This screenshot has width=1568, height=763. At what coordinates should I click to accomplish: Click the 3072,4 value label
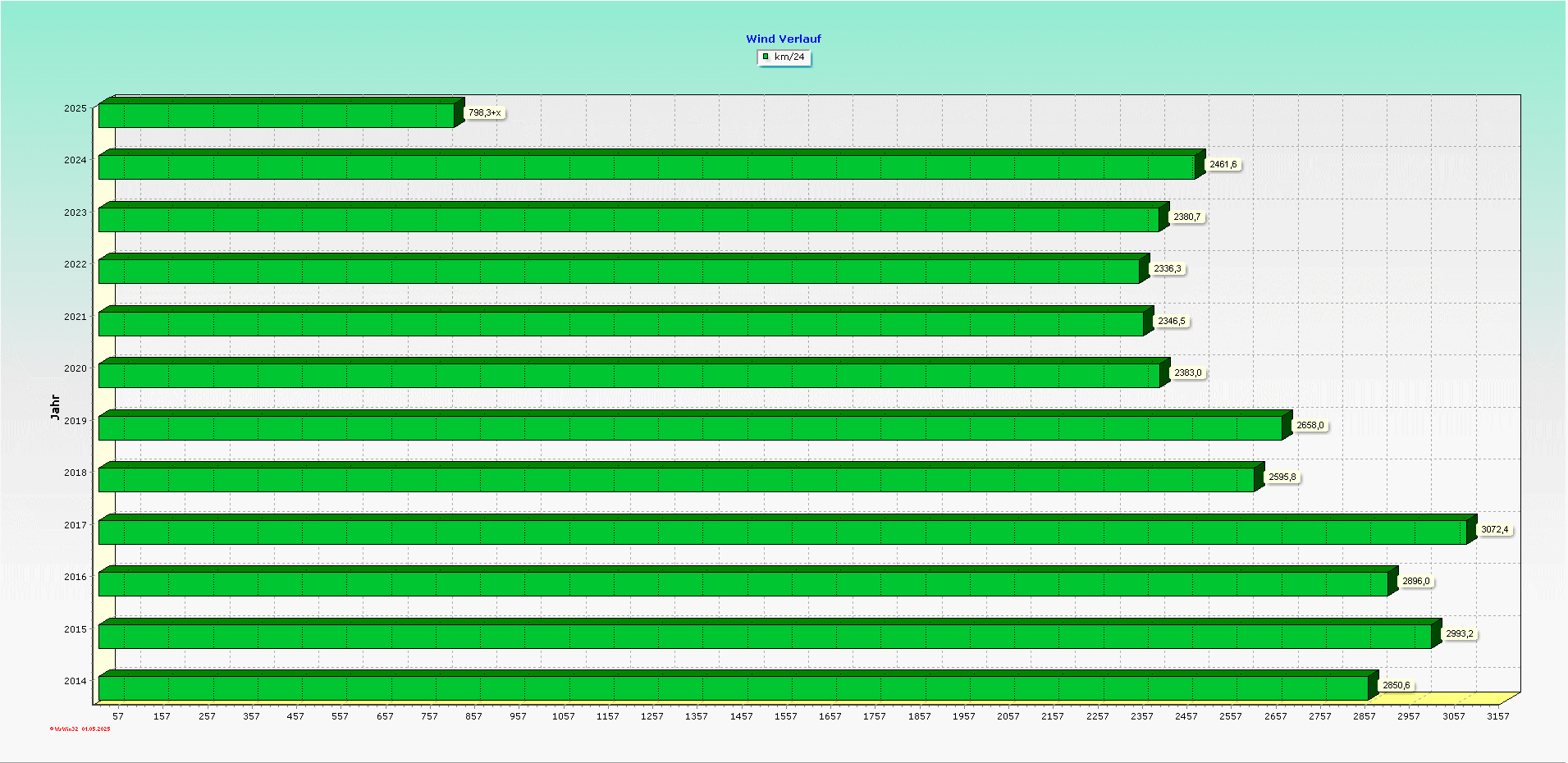pos(1494,529)
